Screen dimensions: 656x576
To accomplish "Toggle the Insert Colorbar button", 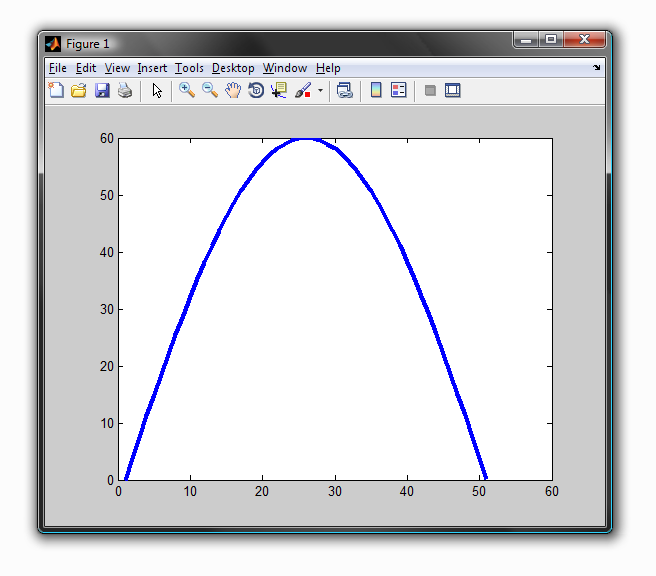I will coord(376,91).
